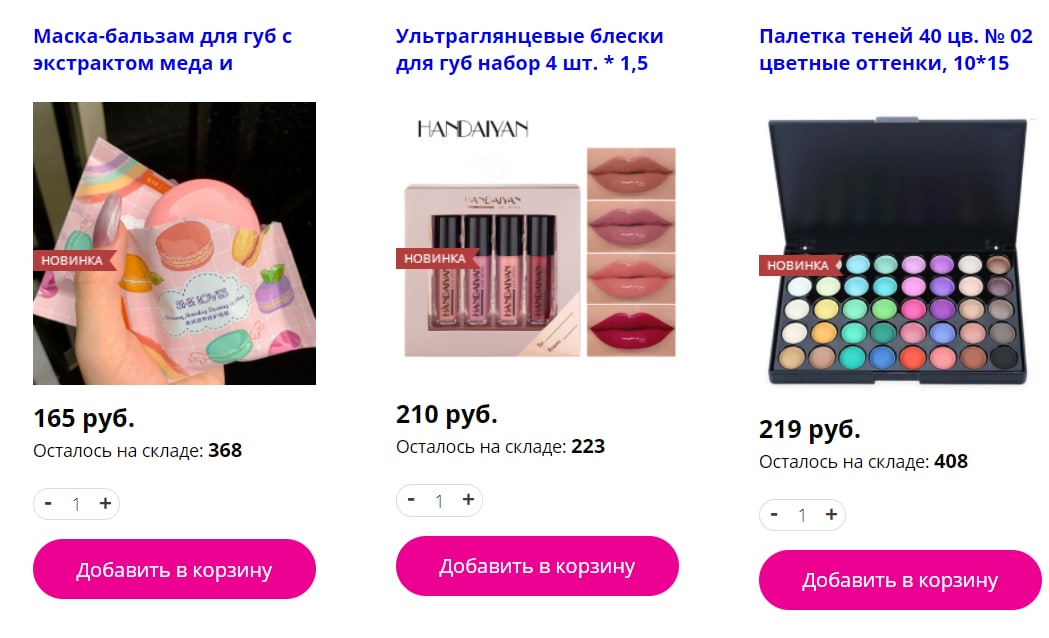Increase quantity for lip mask balm
Image resolution: width=1049 pixels, height=638 pixels.
click(105, 504)
